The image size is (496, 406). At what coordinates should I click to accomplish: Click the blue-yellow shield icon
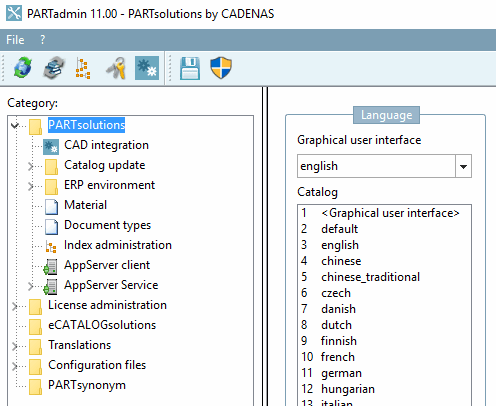(x=221, y=68)
